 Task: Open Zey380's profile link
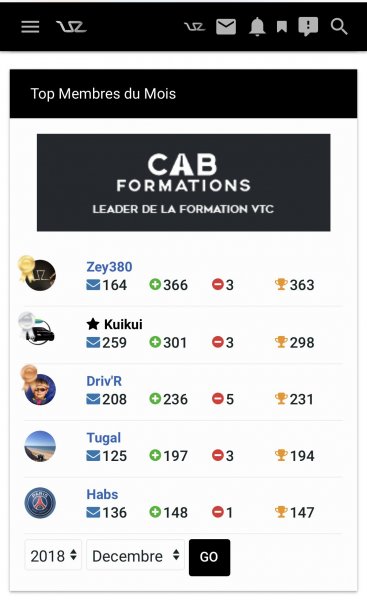pos(109,267)
